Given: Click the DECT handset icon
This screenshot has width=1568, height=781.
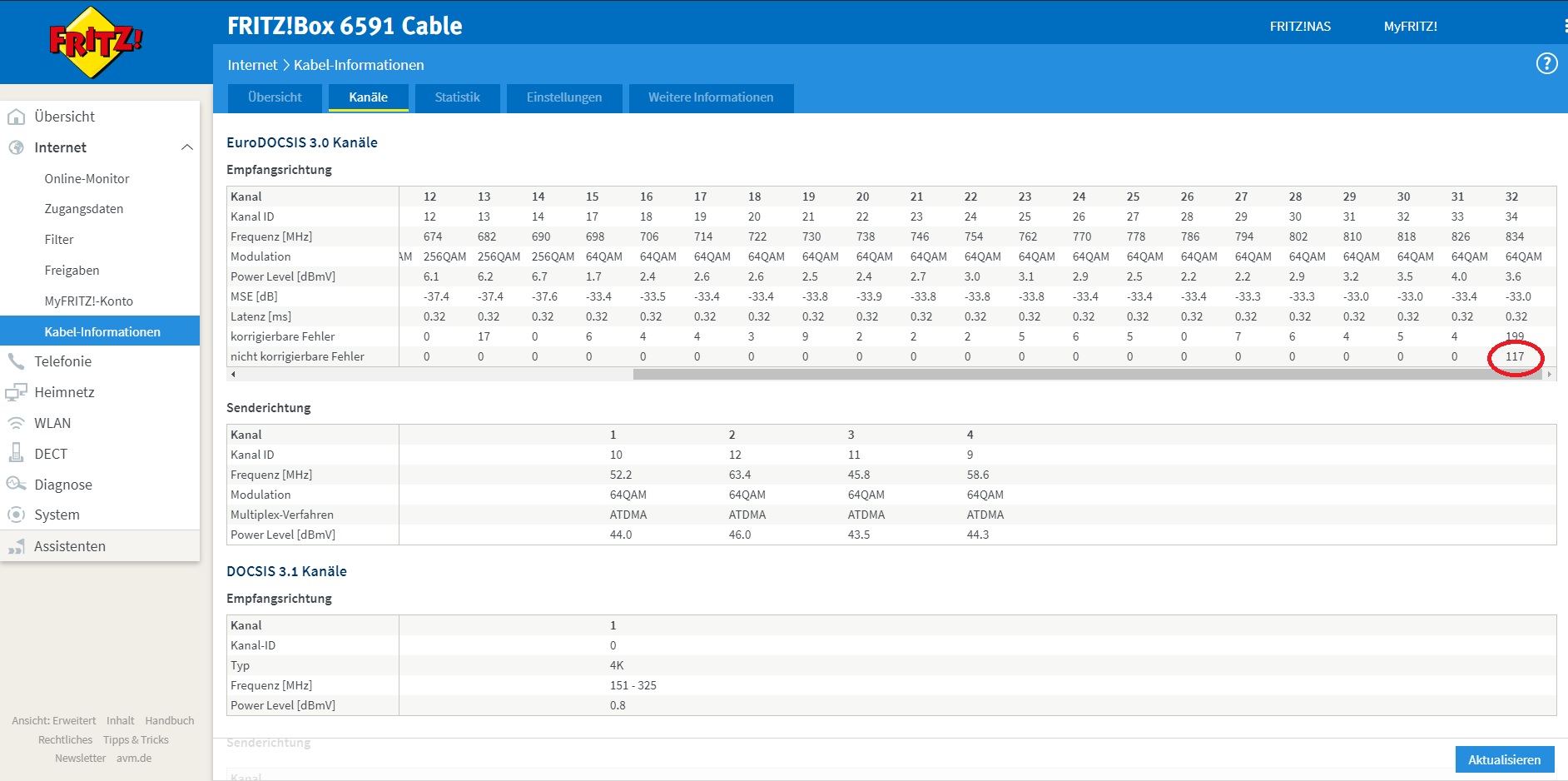Looking at the screenshot, I should (x=16, y=454).
